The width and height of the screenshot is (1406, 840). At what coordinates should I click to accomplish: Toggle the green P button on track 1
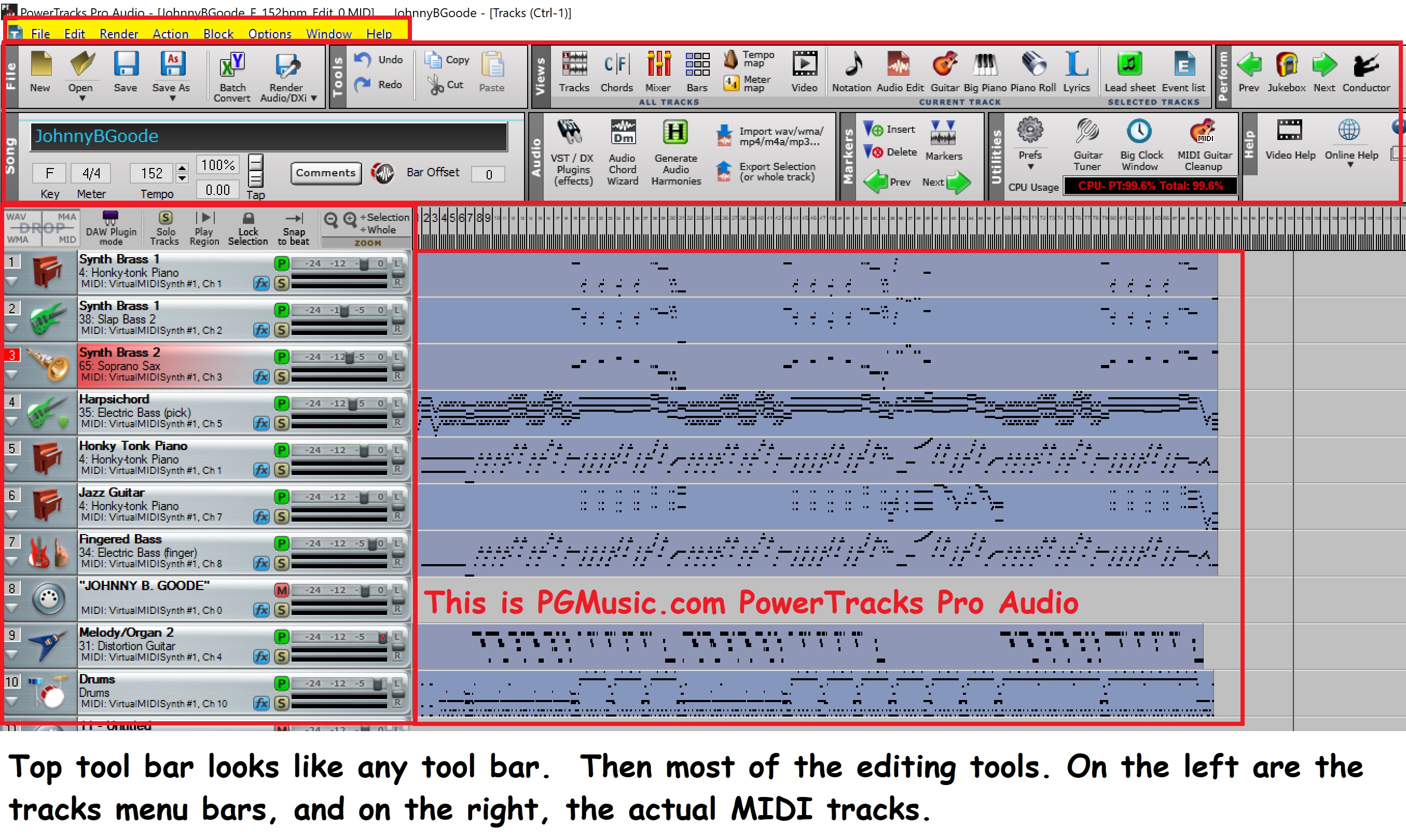coord(281,263)
